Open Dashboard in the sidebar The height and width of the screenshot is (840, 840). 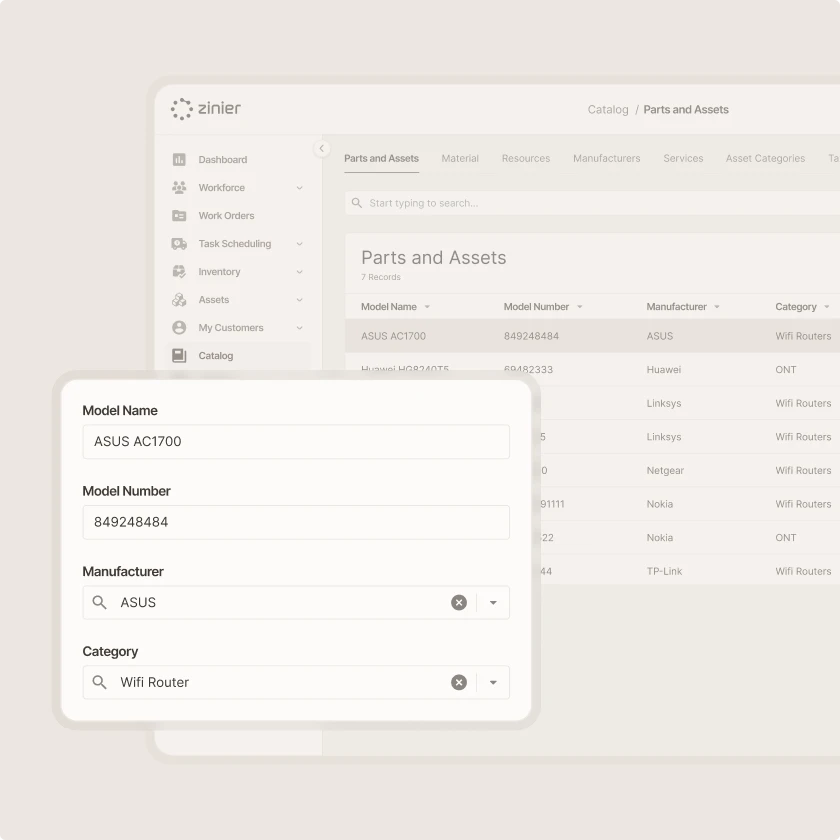point(223,160)
